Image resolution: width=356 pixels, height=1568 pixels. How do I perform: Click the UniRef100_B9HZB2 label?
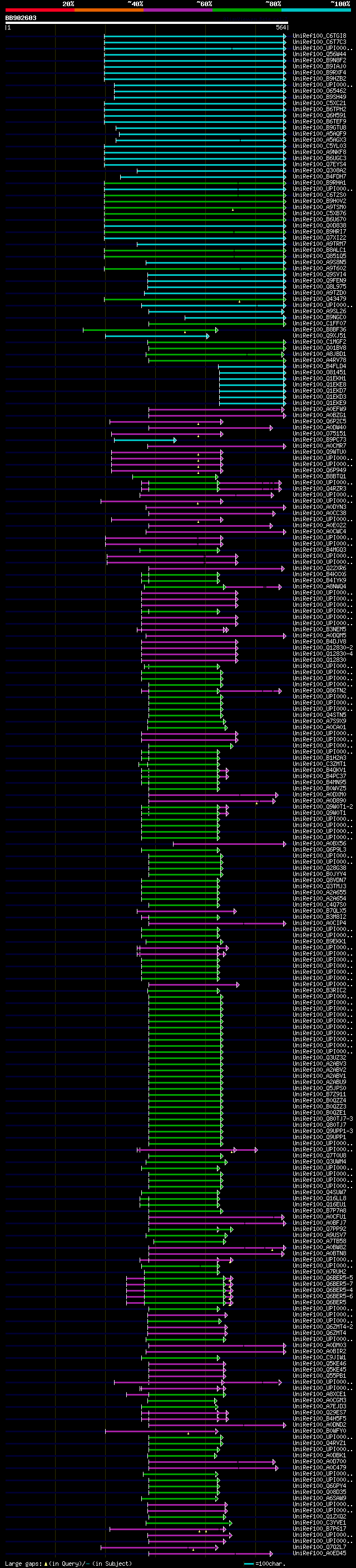tap(319, 78)
